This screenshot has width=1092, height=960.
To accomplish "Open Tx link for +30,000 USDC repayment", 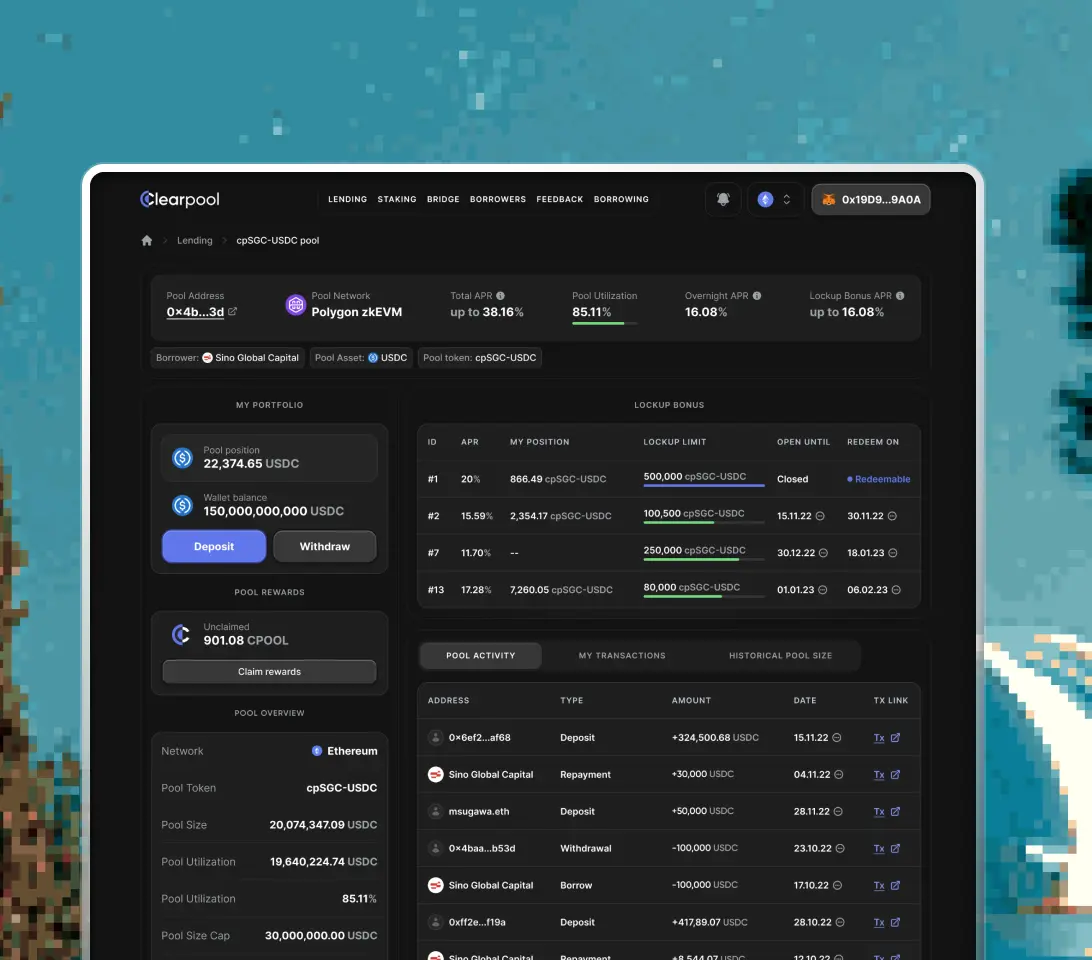I will (x=879, y=775).
